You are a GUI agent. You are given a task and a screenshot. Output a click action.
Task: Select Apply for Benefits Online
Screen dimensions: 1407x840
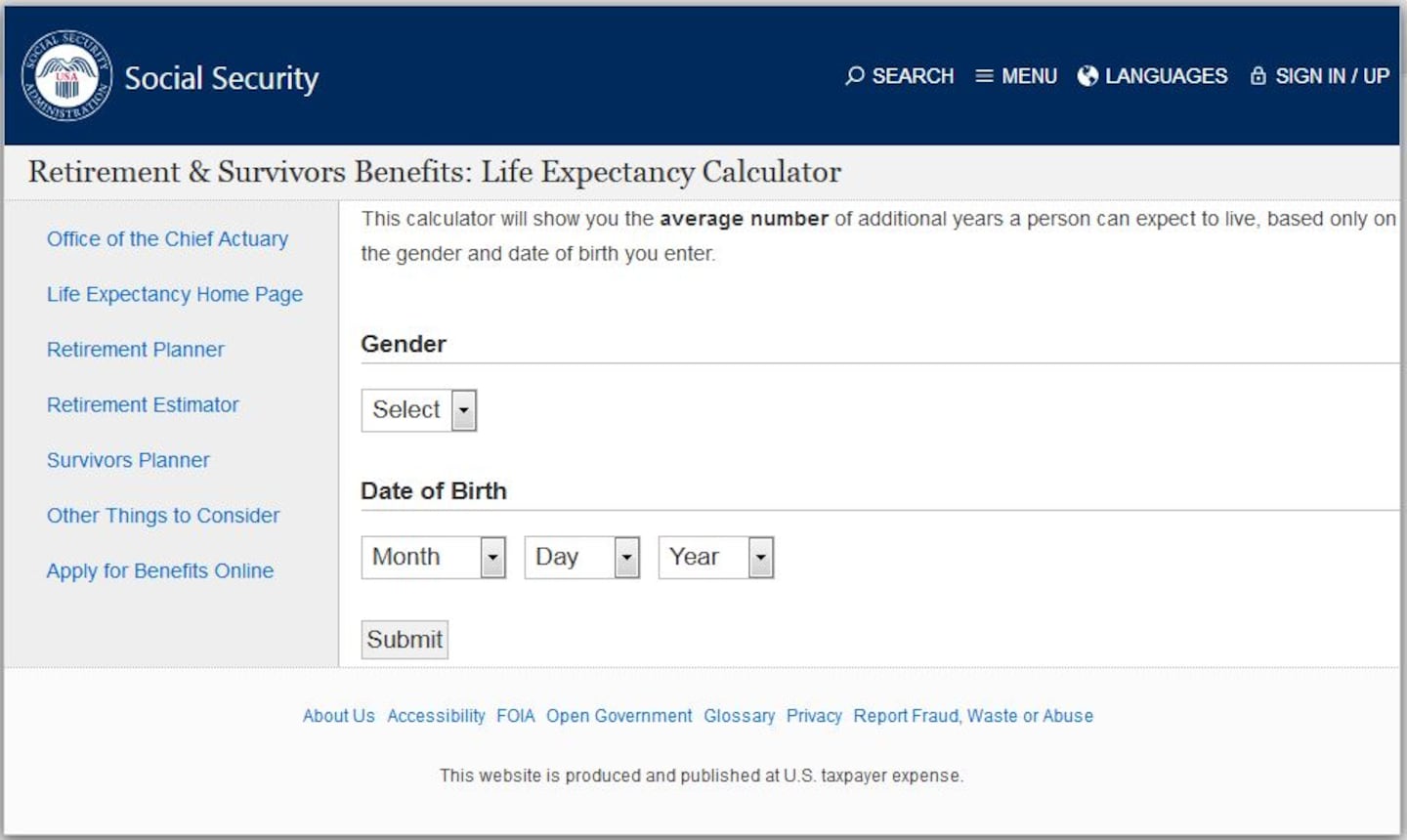(160, 570)
